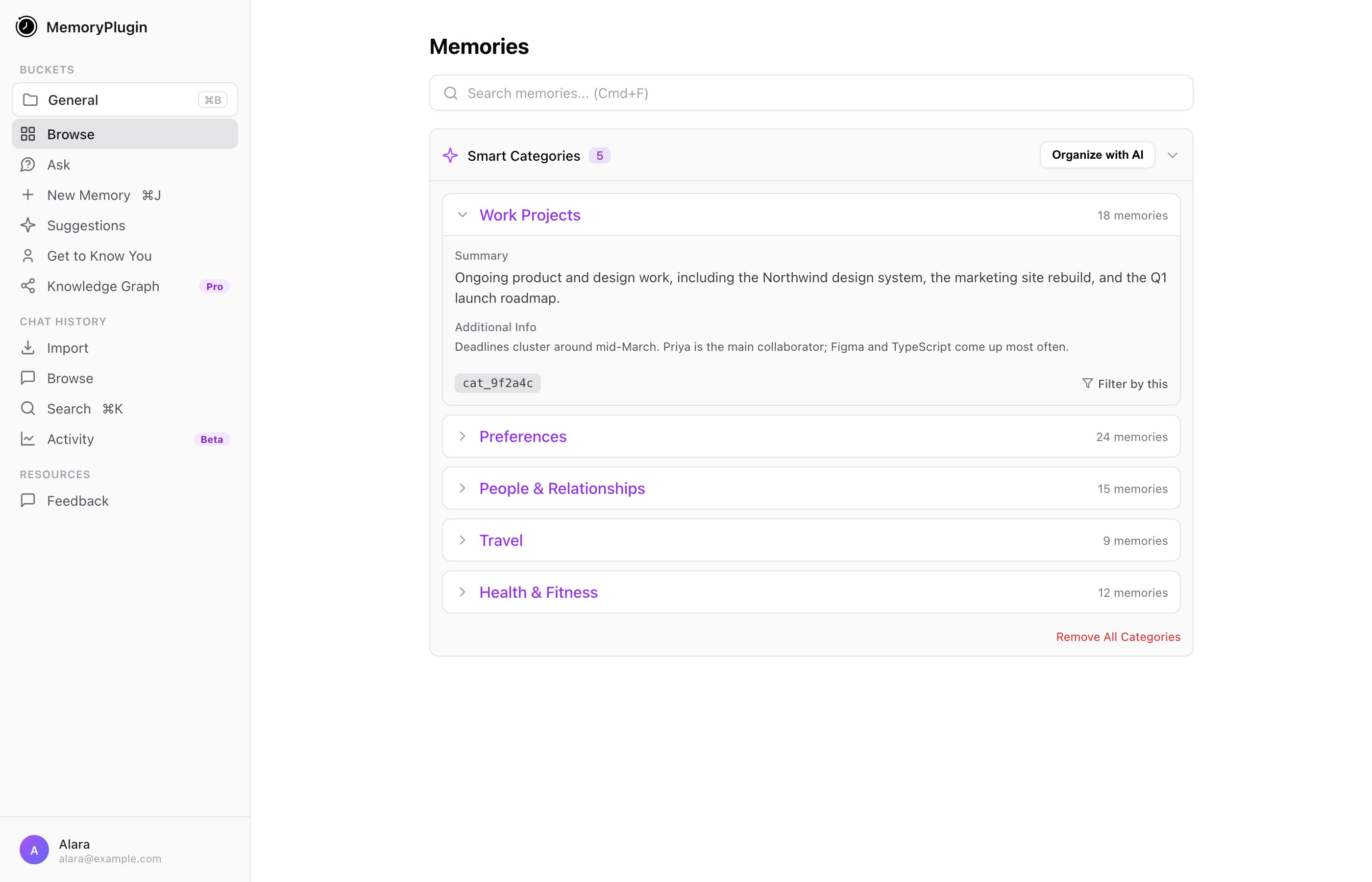Click the Browse grid icon under Buckets
The height and width of the screenshot is (882, 1372).
point(28,134)
